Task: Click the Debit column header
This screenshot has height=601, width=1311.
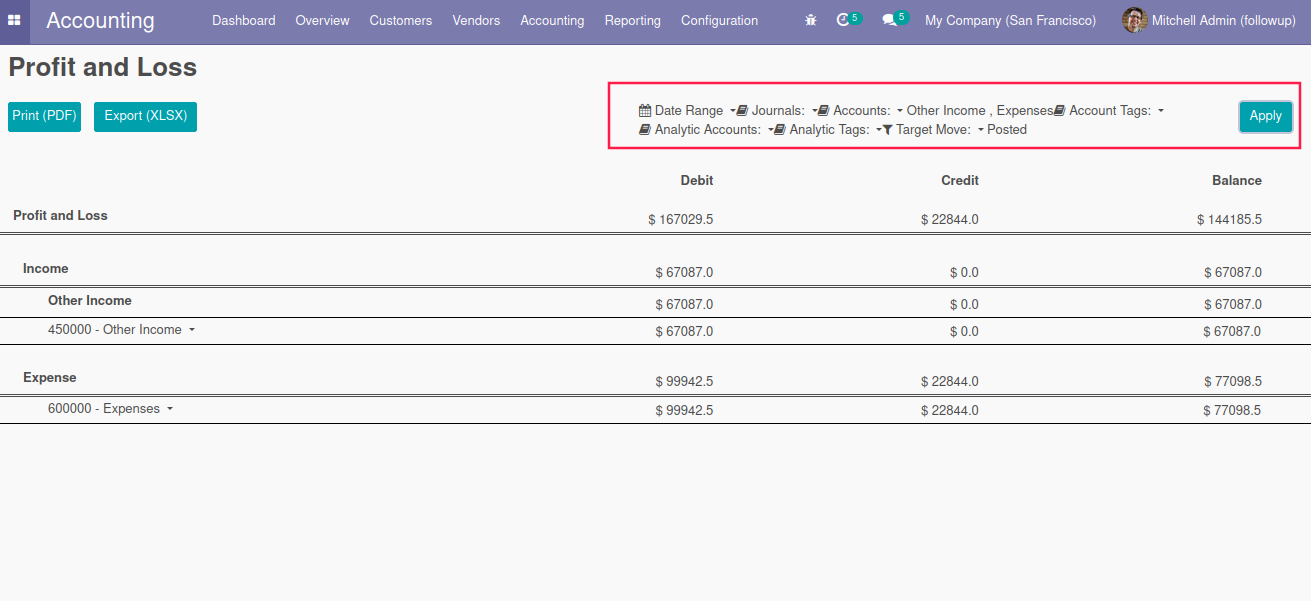Action: tap(697, 180)
